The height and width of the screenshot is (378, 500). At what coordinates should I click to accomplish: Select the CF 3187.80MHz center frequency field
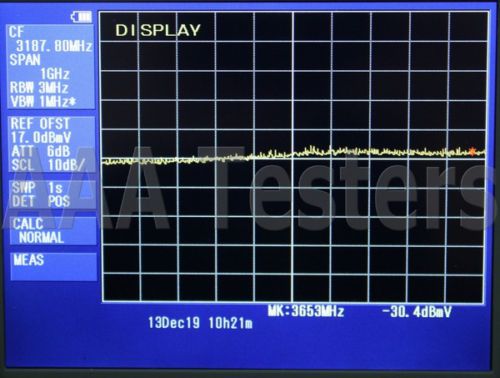[x=50, y=39]
